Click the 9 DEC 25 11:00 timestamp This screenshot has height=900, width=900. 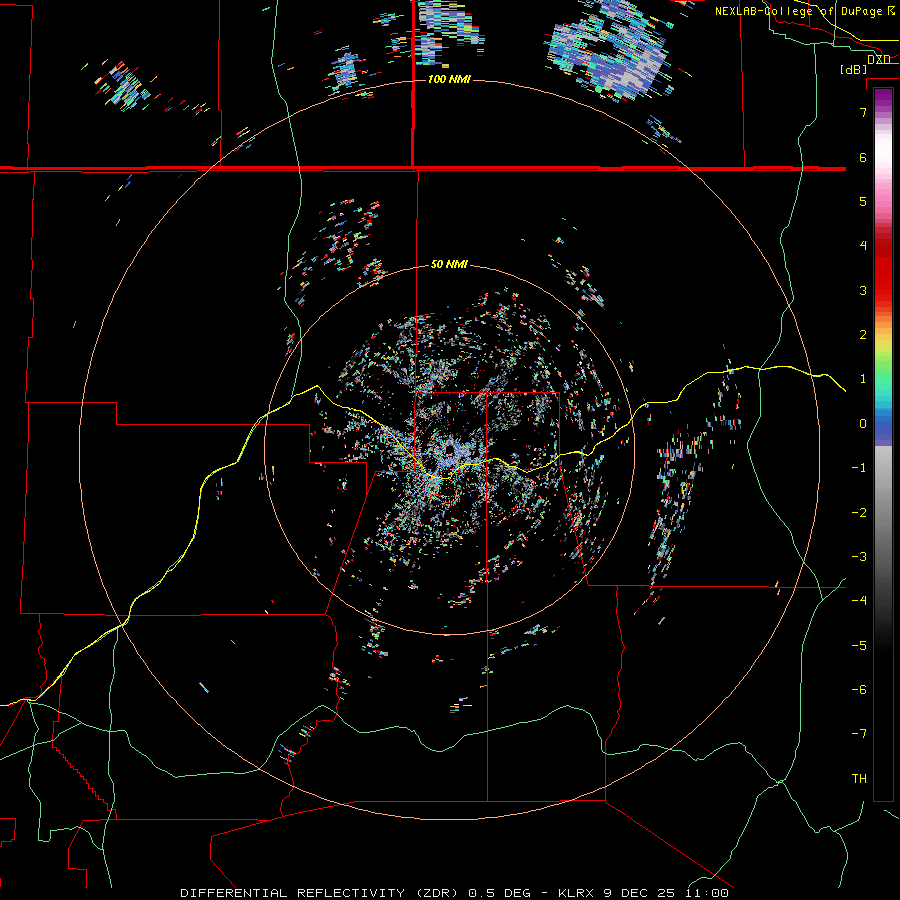pyautogui.click(x=666, y=893)
